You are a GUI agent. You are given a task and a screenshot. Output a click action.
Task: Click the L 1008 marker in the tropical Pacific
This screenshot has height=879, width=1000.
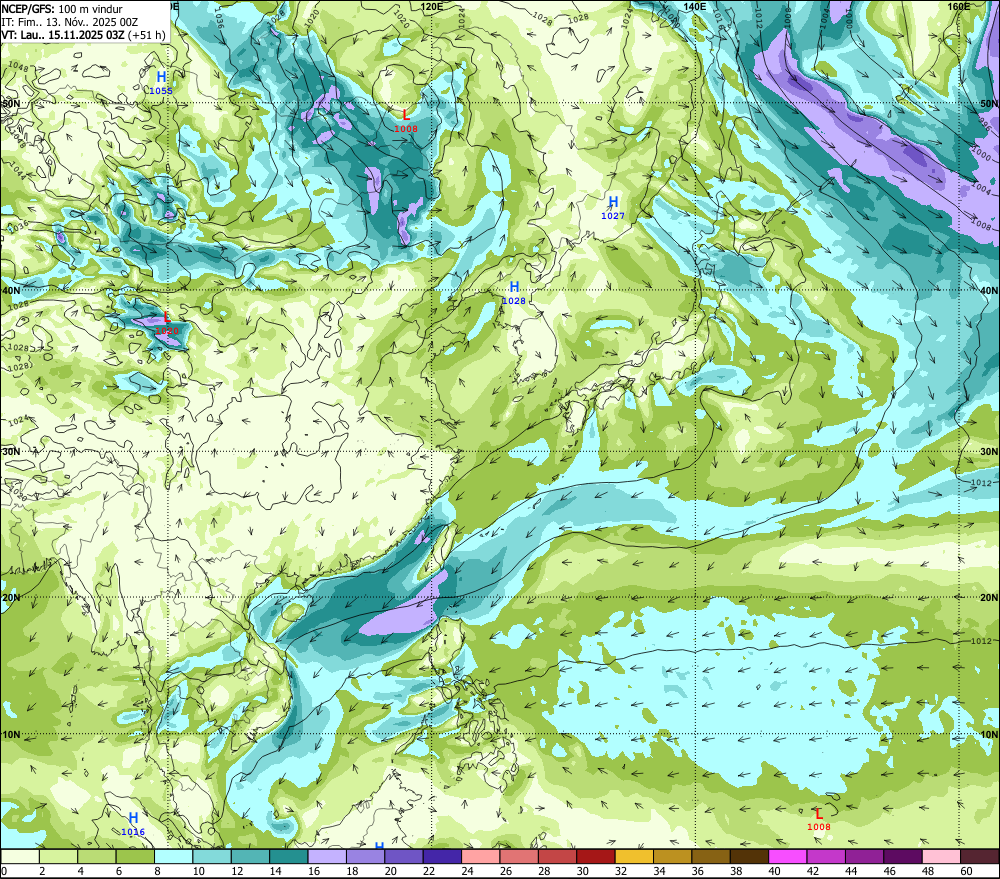click(x=819, y=820)
